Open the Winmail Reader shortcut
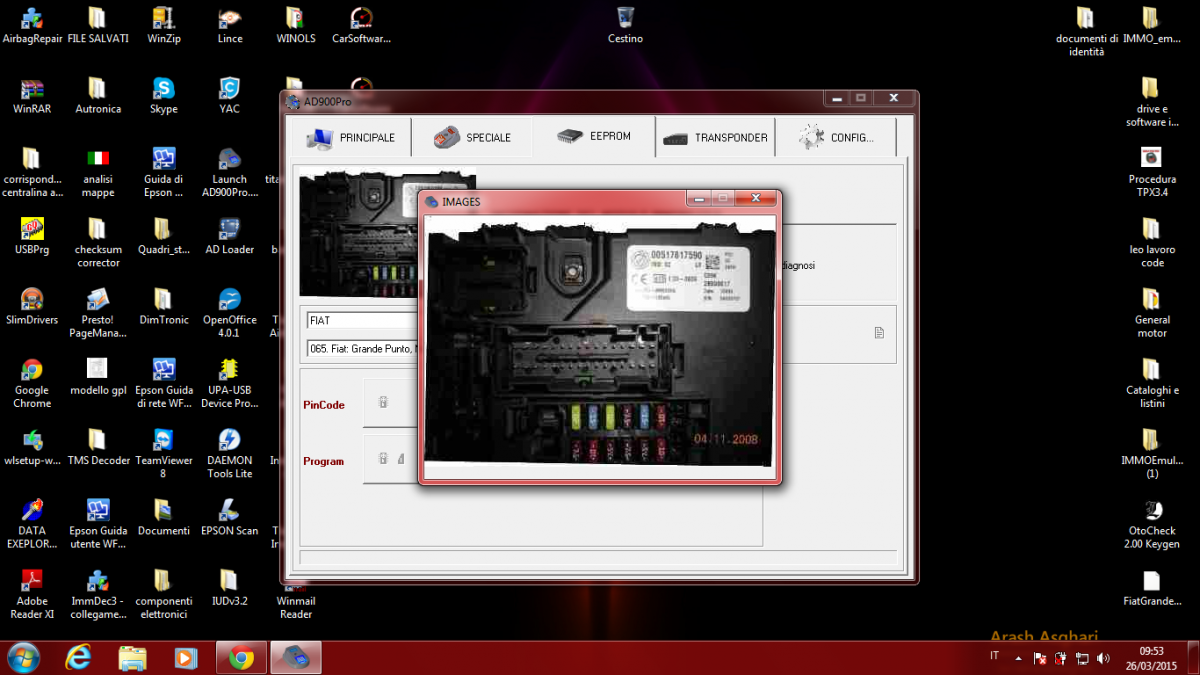Screen dimensions: 1200x675 pyautogui.click(x=296, y=603)
